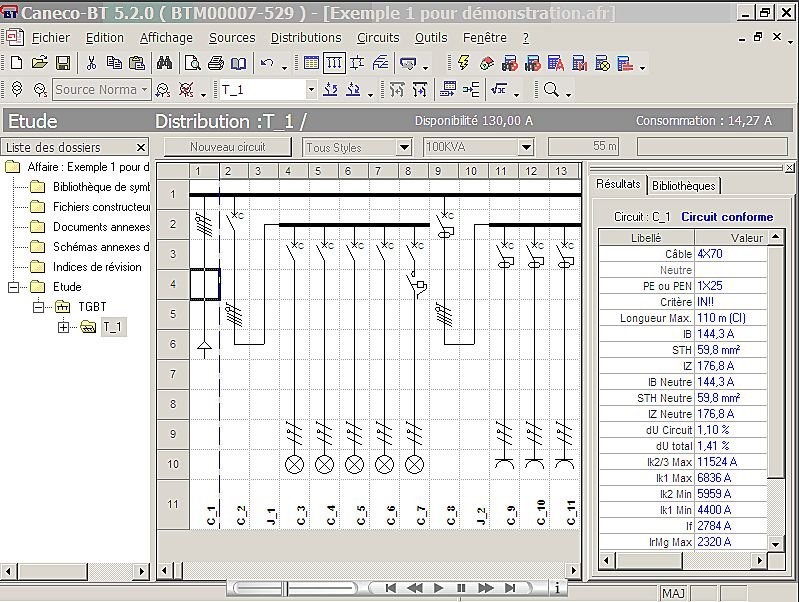
Task: Click the tree hierarchy icon beside the formula icon
Action: tap(471, 90)
